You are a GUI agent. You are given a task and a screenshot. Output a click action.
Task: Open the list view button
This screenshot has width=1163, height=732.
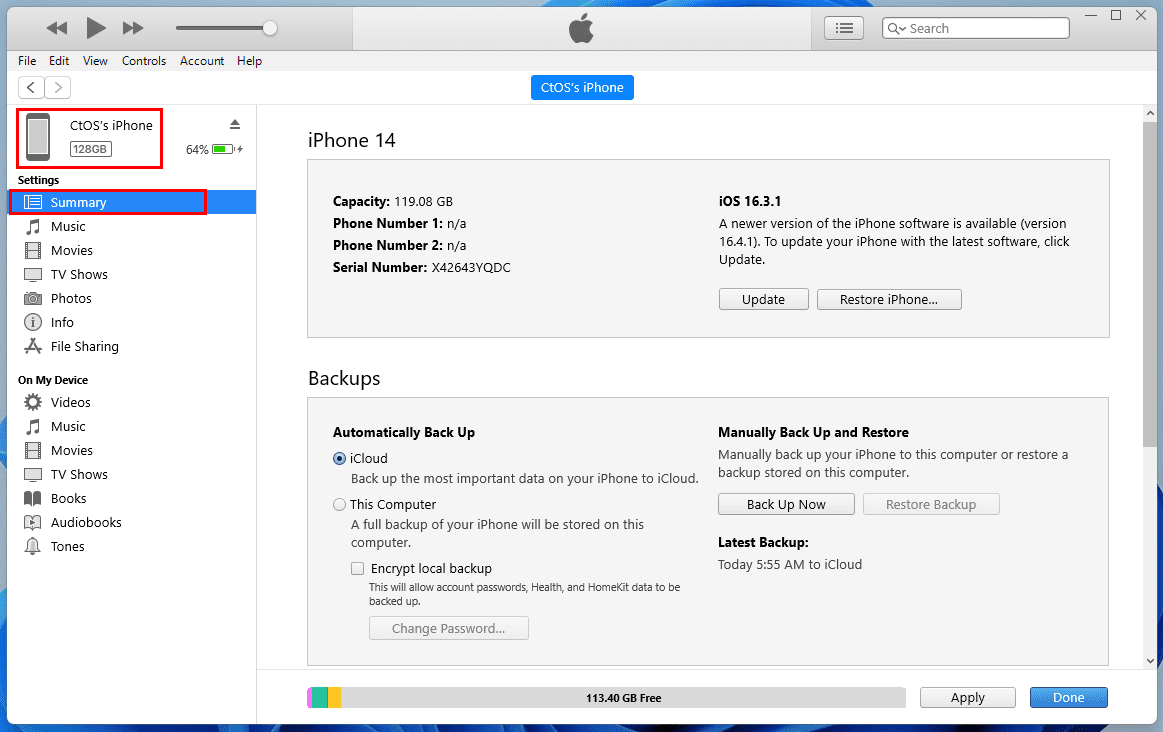coord(844,28)
